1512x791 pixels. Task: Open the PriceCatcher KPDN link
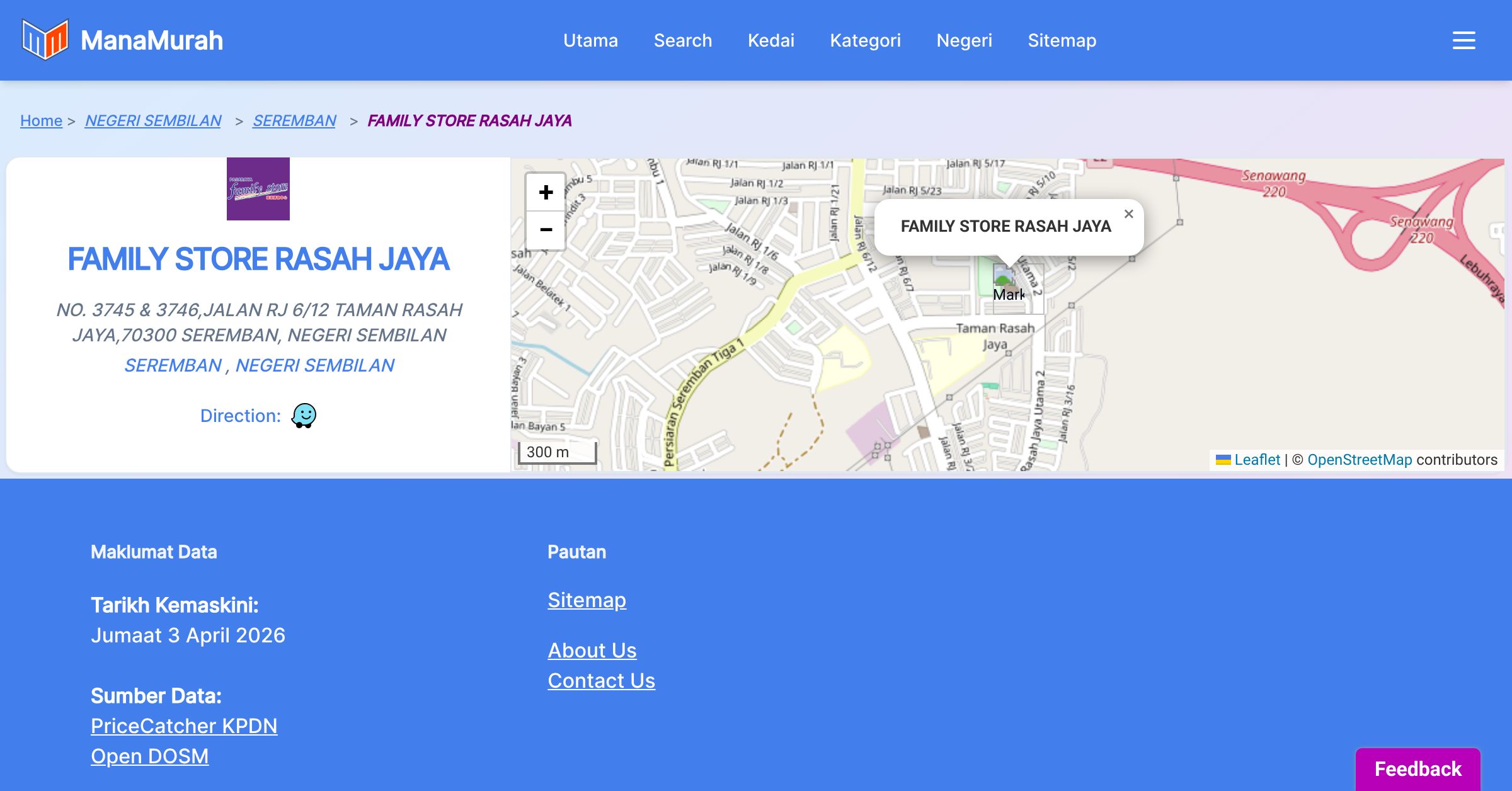coord(184,726)
